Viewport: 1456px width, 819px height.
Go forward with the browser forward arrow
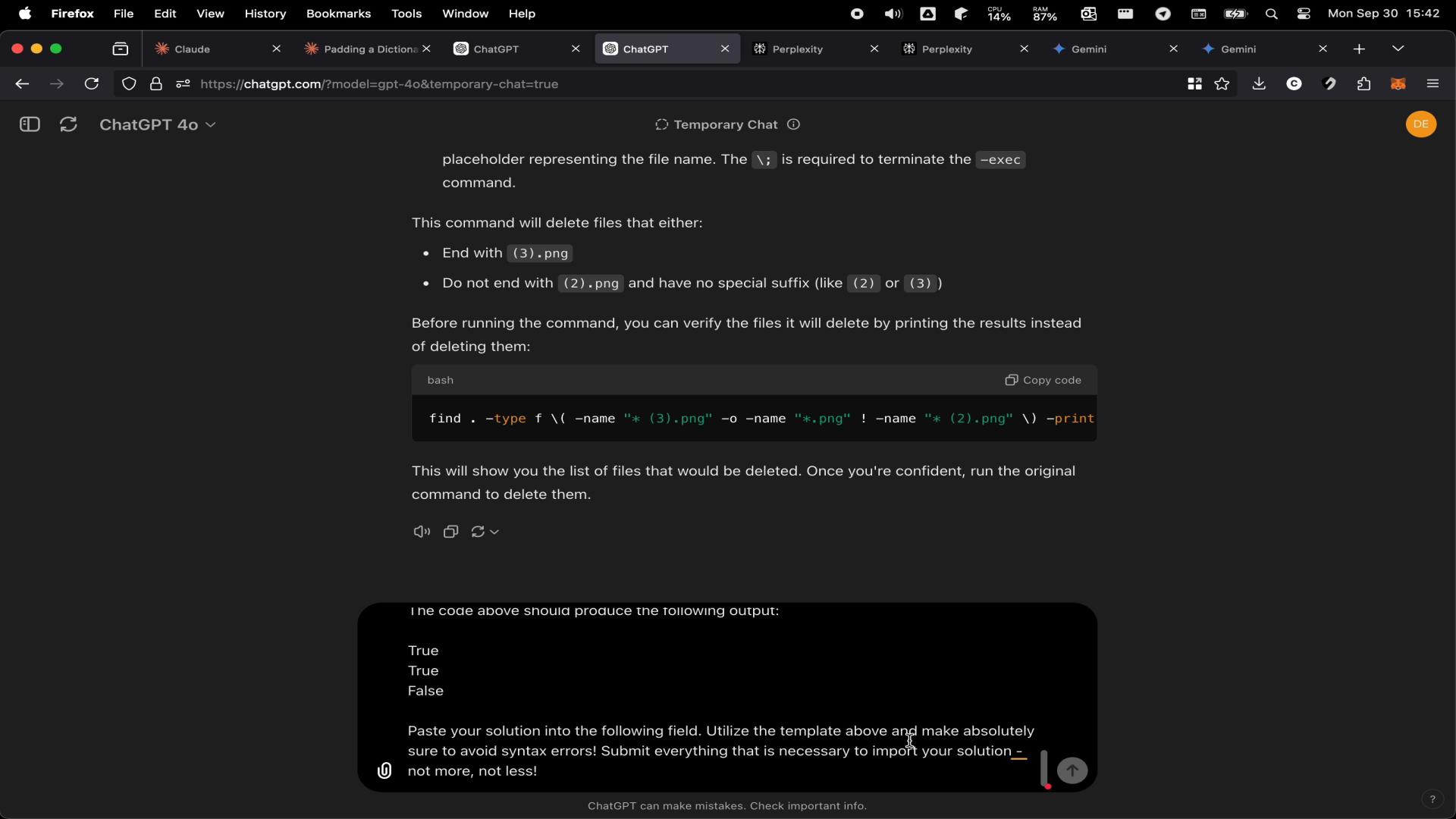[x=57, y=84]
